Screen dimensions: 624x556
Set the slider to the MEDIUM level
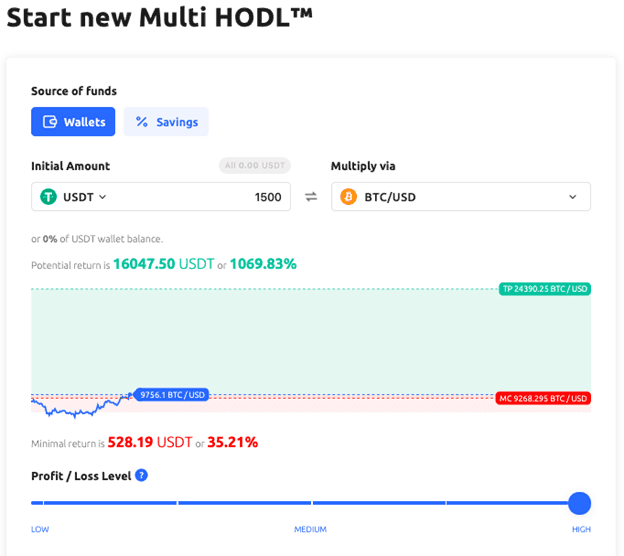pos(311,503)
